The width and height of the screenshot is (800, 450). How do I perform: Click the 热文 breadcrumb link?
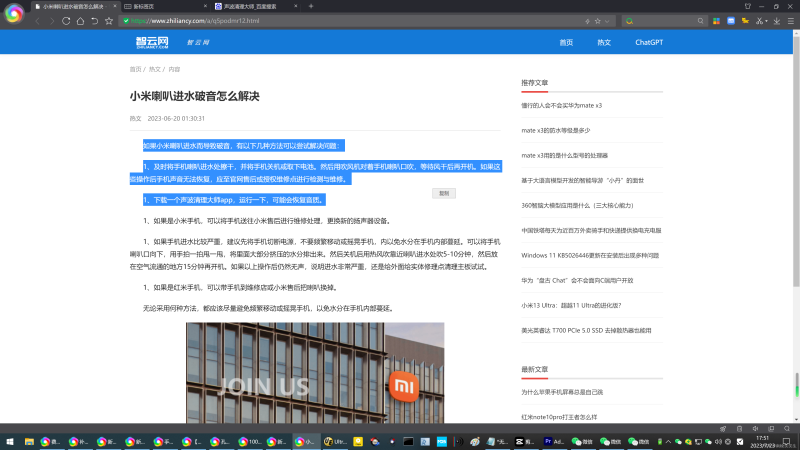point(155,69)
